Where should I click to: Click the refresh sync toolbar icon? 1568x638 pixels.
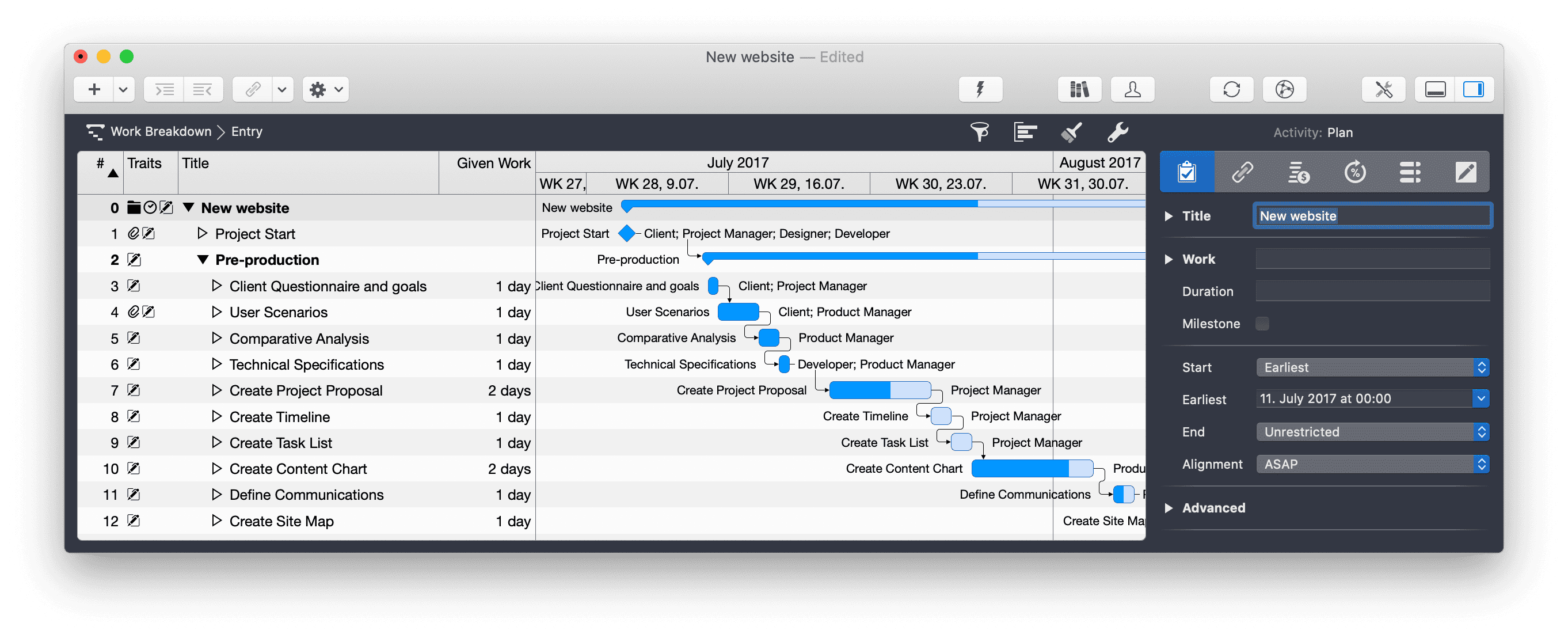1231,90
